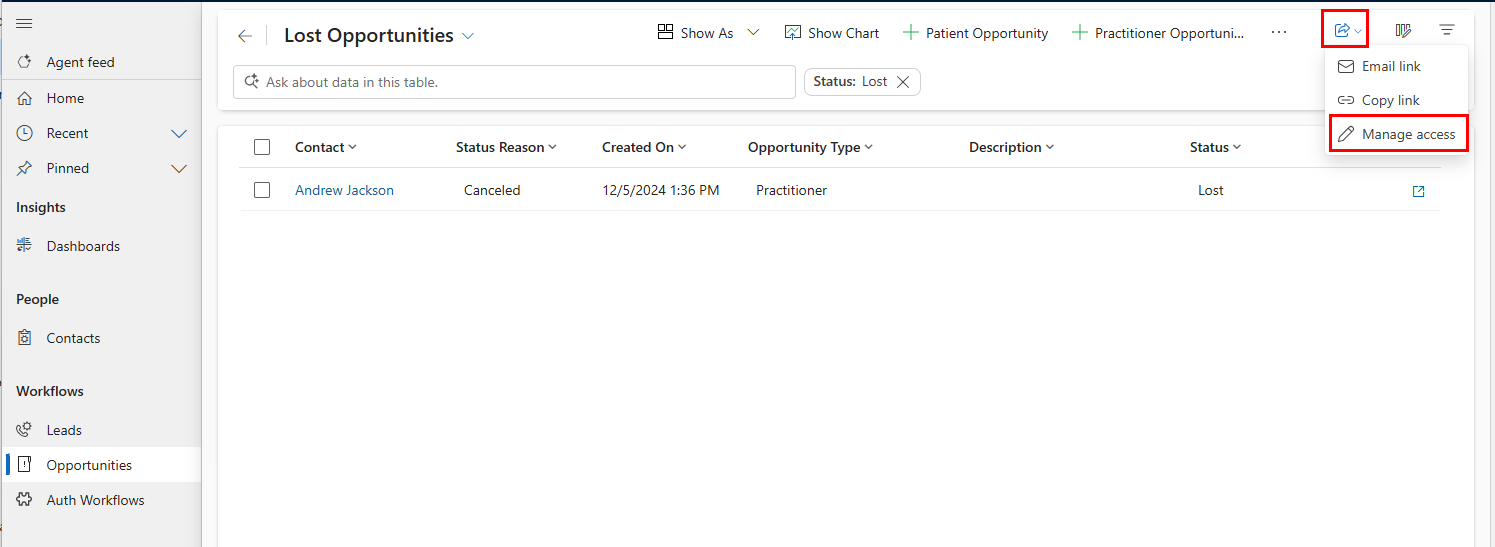Open the edit filters icon
Screen dimensions: 1495x547
[1446, 31]
